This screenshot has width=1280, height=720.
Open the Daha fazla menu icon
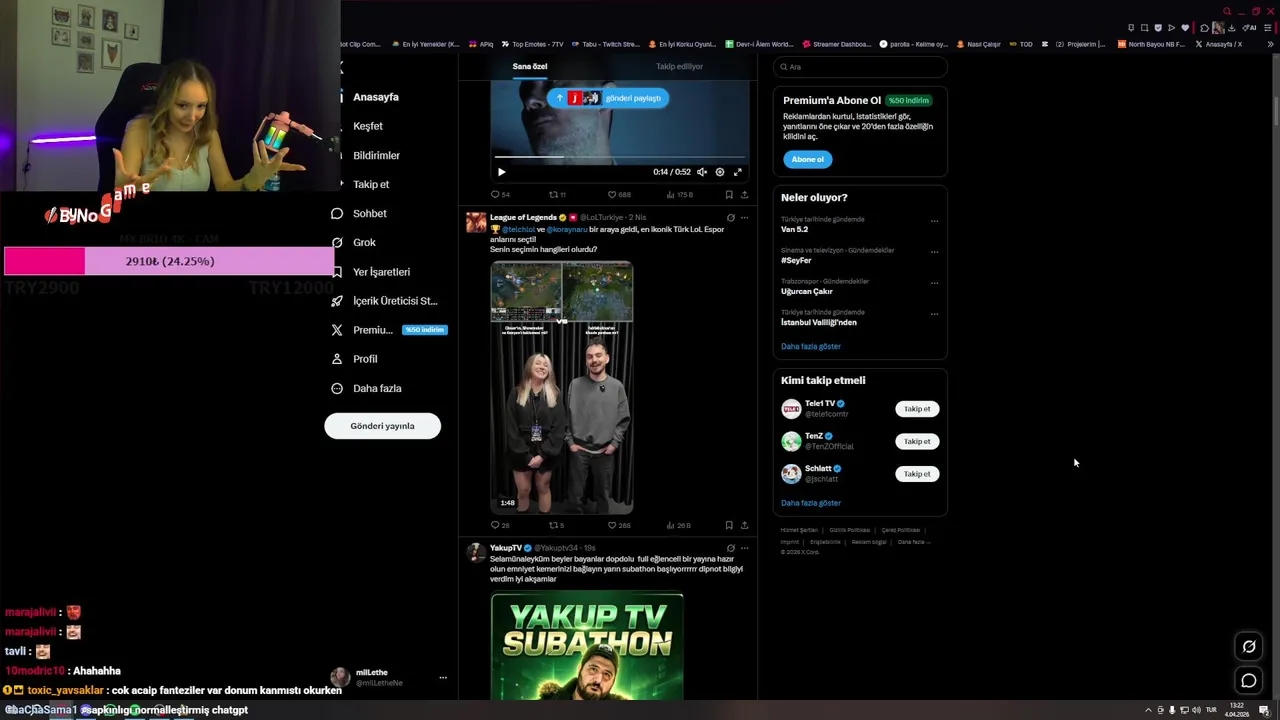[337, 388]
